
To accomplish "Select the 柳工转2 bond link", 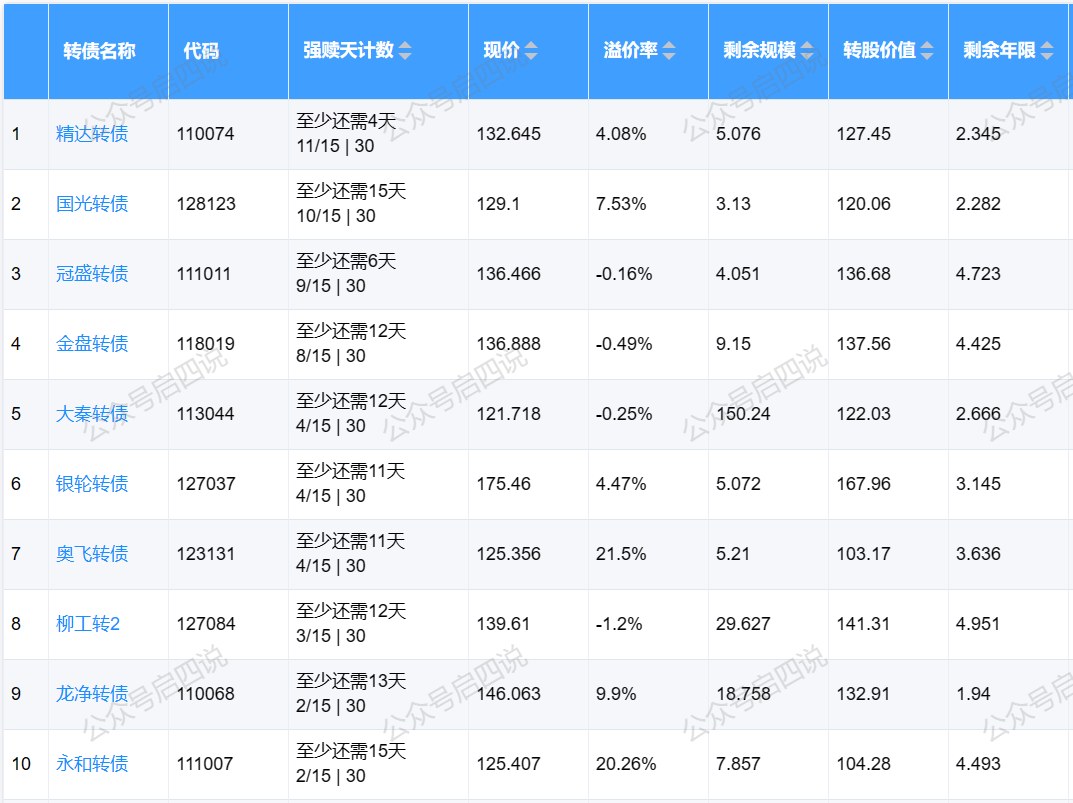I will coord(88,624).
